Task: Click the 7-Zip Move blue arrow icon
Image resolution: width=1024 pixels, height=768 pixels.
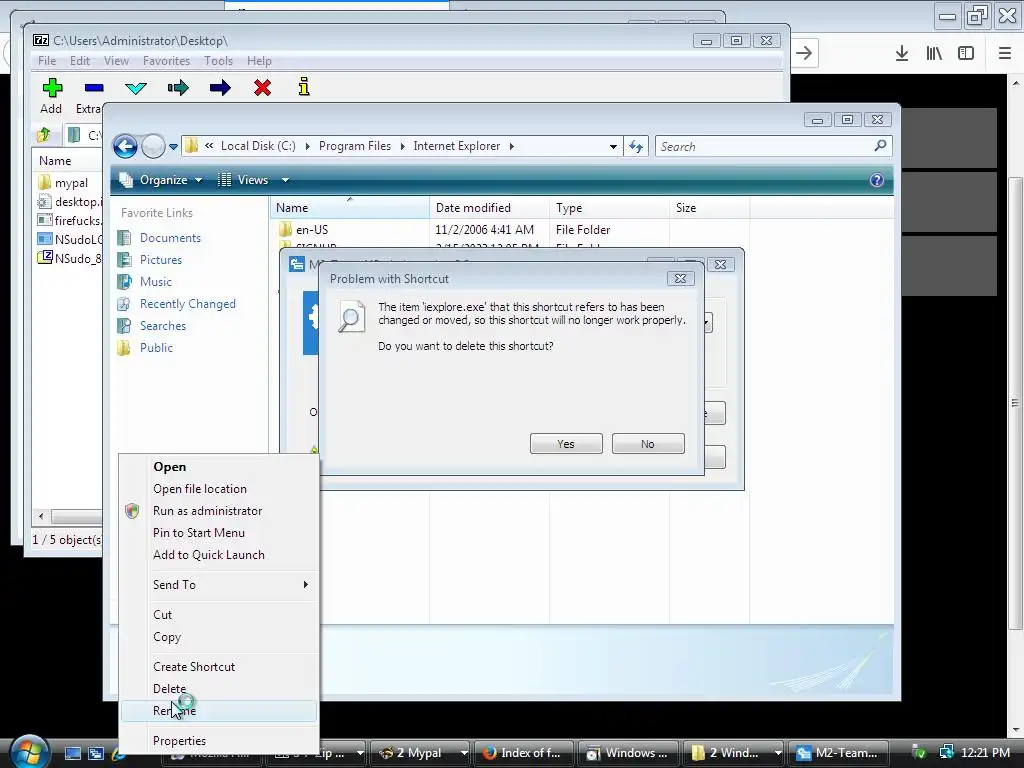Action: coord(220,88)
